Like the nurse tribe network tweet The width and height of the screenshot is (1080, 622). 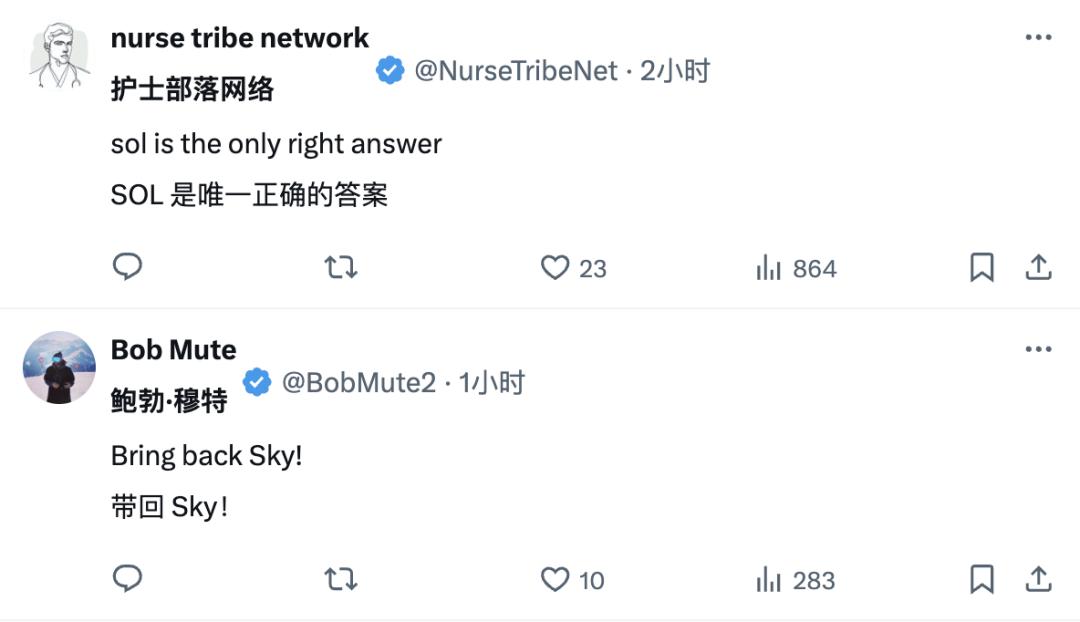(x=555, y=267)
